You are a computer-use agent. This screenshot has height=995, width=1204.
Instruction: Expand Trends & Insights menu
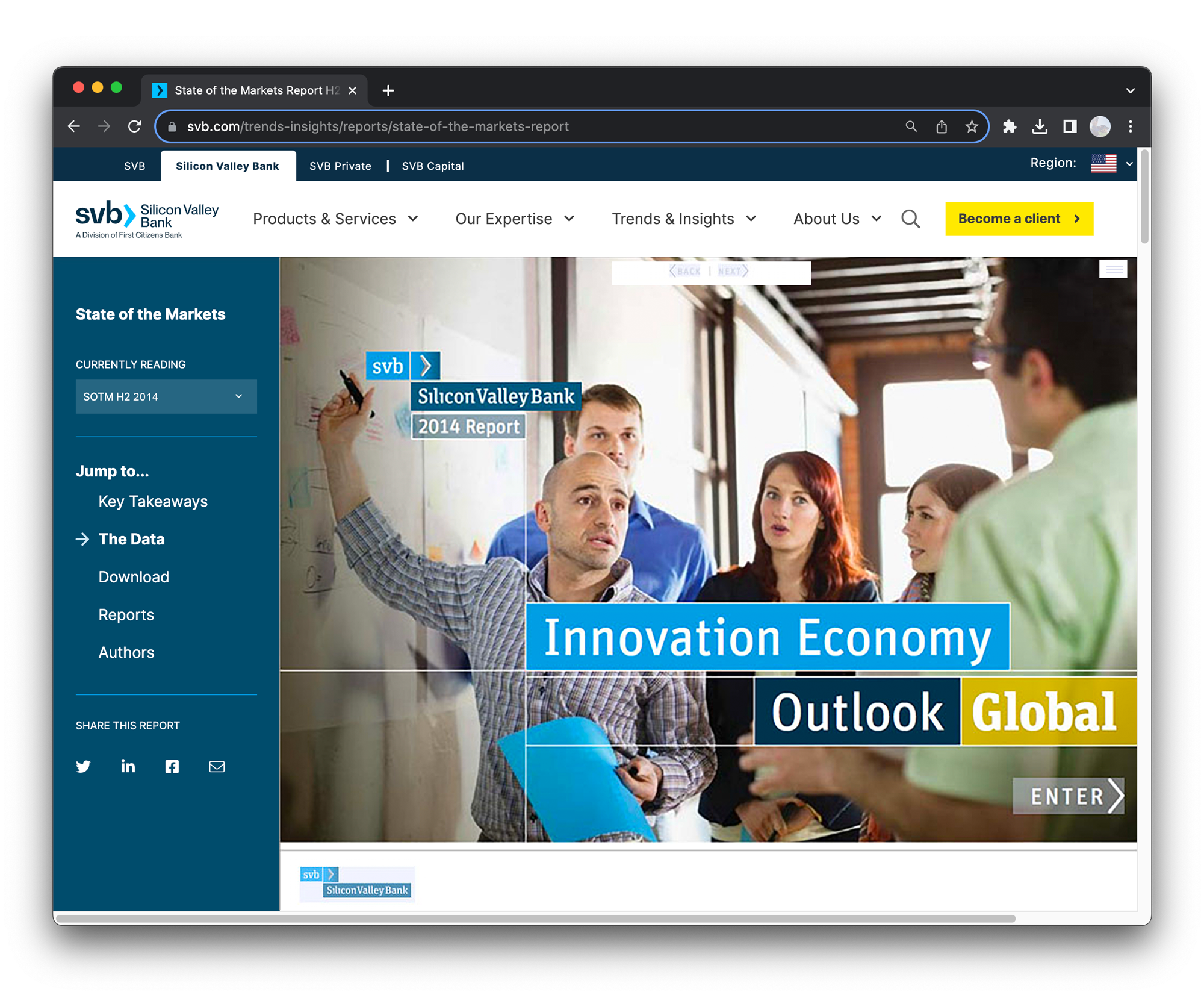click(684, 219)
